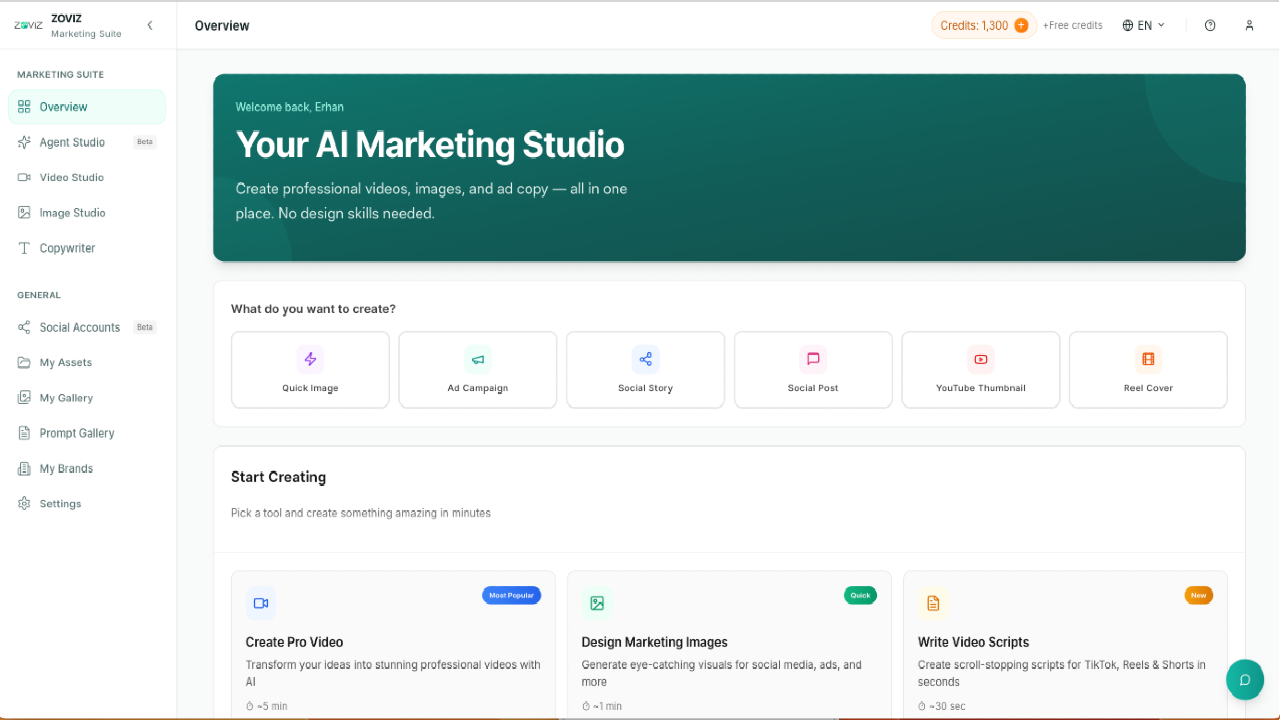The height and width of the screenshot is (720, 1280).
Task: Open the My Brands label
Action: click(66, 468)
